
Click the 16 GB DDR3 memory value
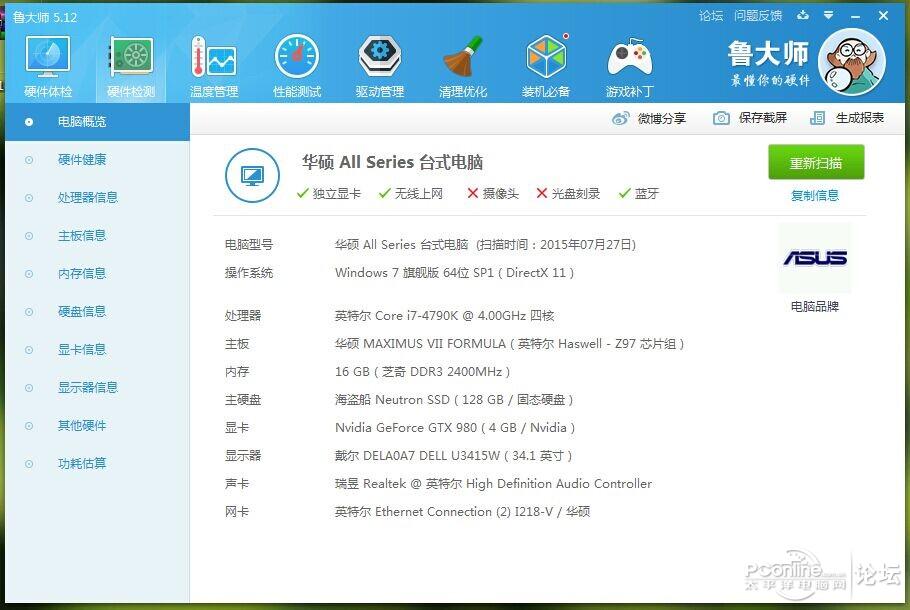tap(422, 372)
